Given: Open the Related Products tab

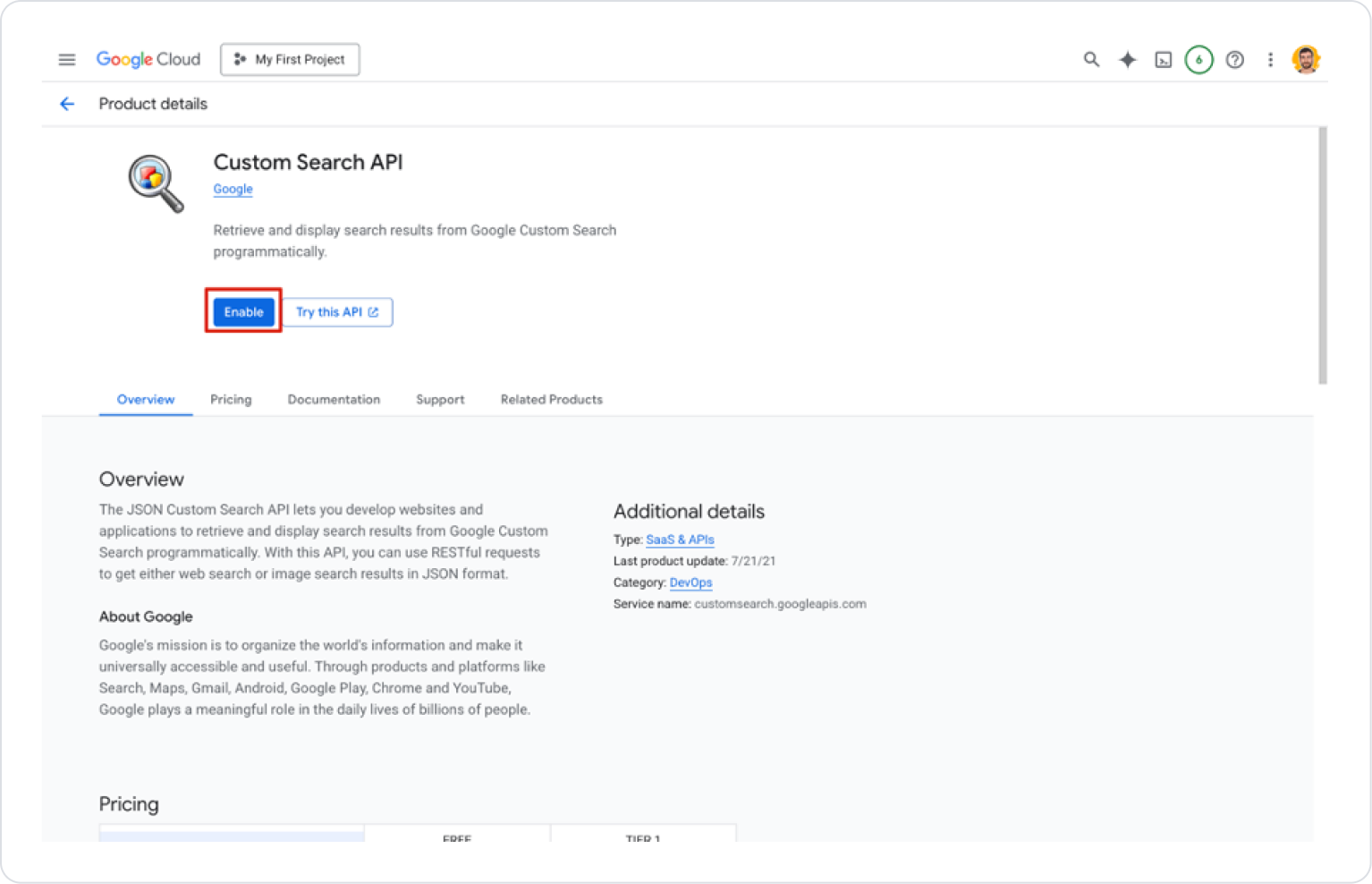Looking at the screenshot, I should pyautogui.click(x=551, y=400).
